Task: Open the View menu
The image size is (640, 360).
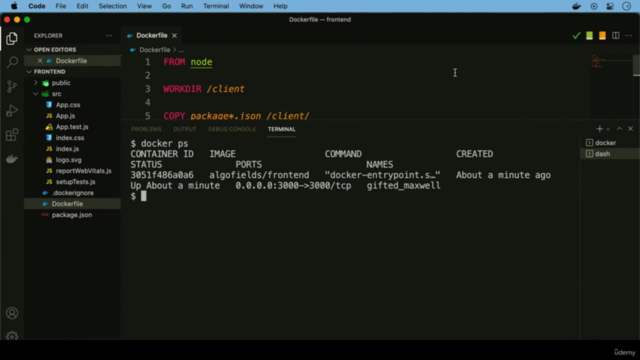Action: (144, 6)
